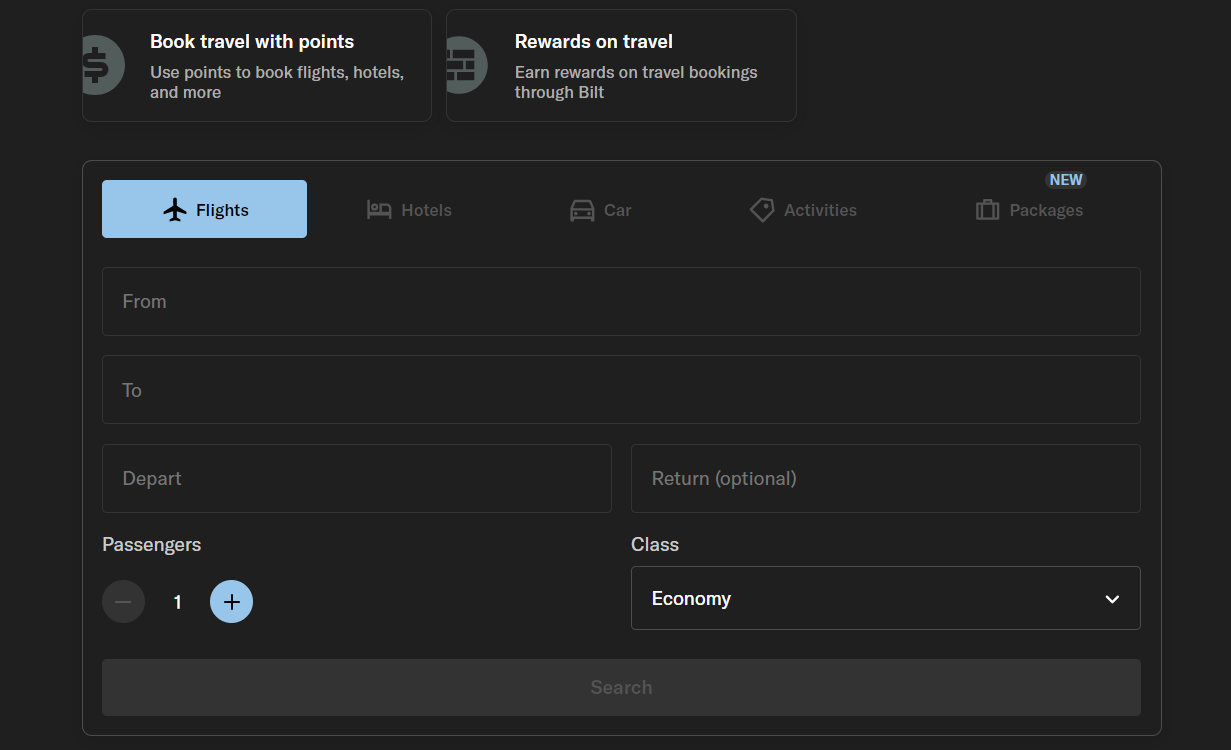Viewport: 1231px width, 750px height.
Task: Open the 'Rewards on travel' heading
Action: (x=593, y=42)
